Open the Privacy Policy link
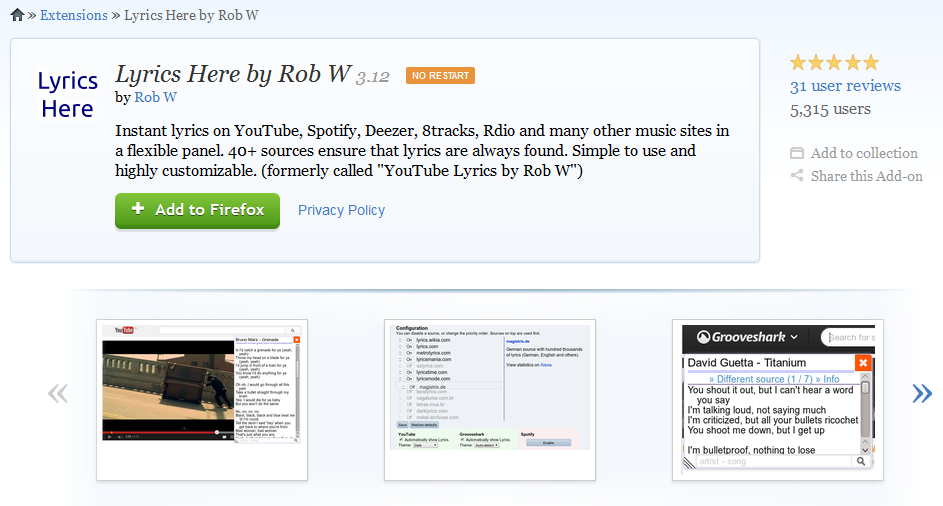Viewport: 943px width, 506px height. click(341, 210)
